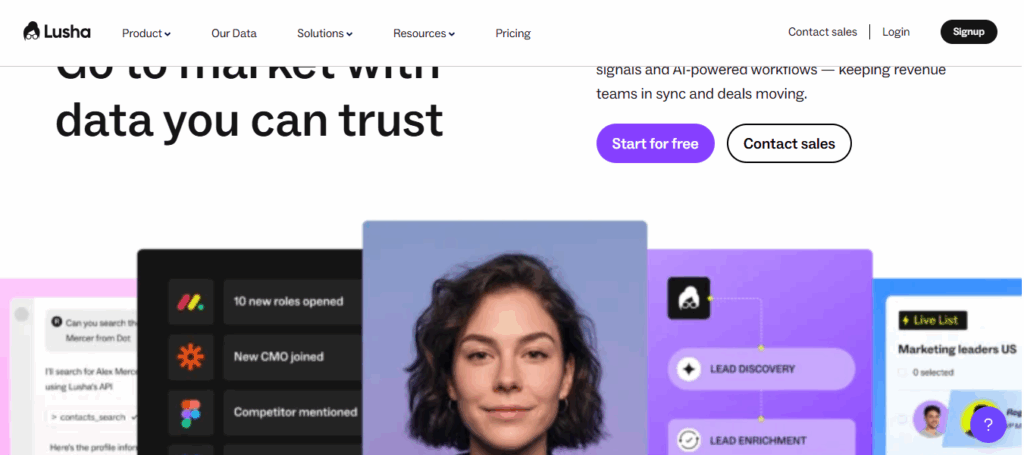Click the Lusha logo in the header
This screenshot has height=455, width=1024.
[57, 31]
